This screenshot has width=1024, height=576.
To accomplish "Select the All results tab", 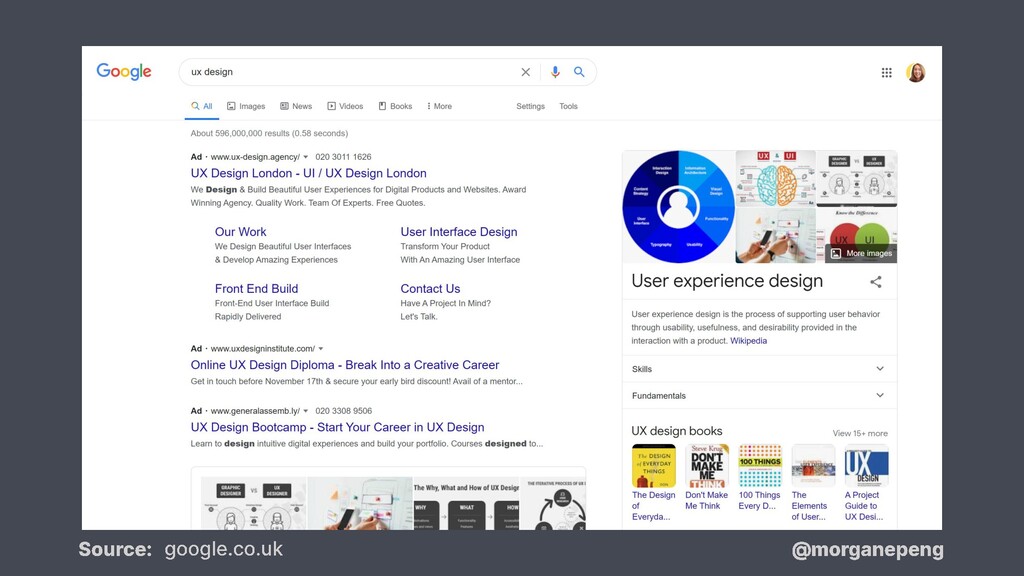I will click(202, 106).
